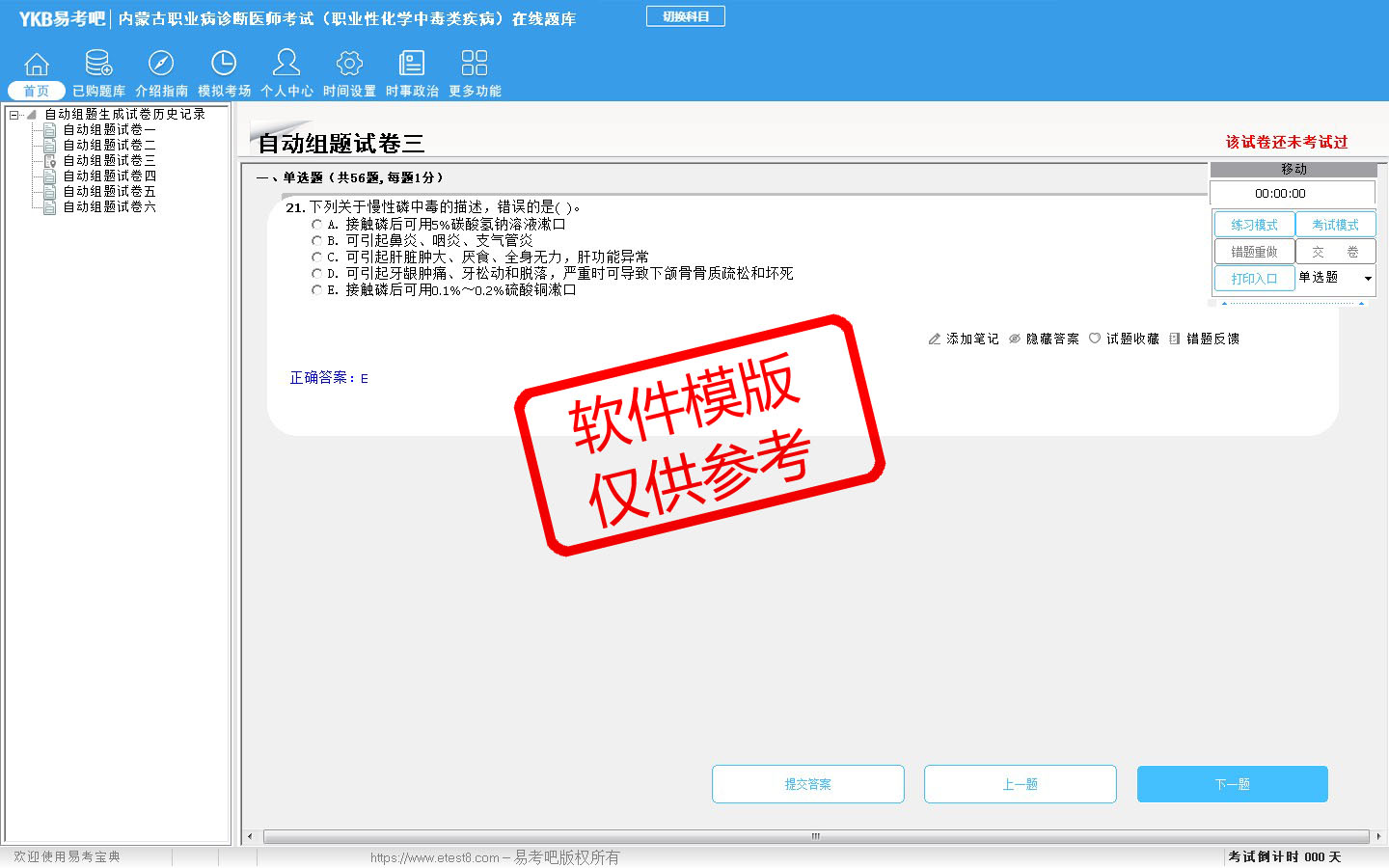Switch to 练习模式

click(x=1254, y=225)
